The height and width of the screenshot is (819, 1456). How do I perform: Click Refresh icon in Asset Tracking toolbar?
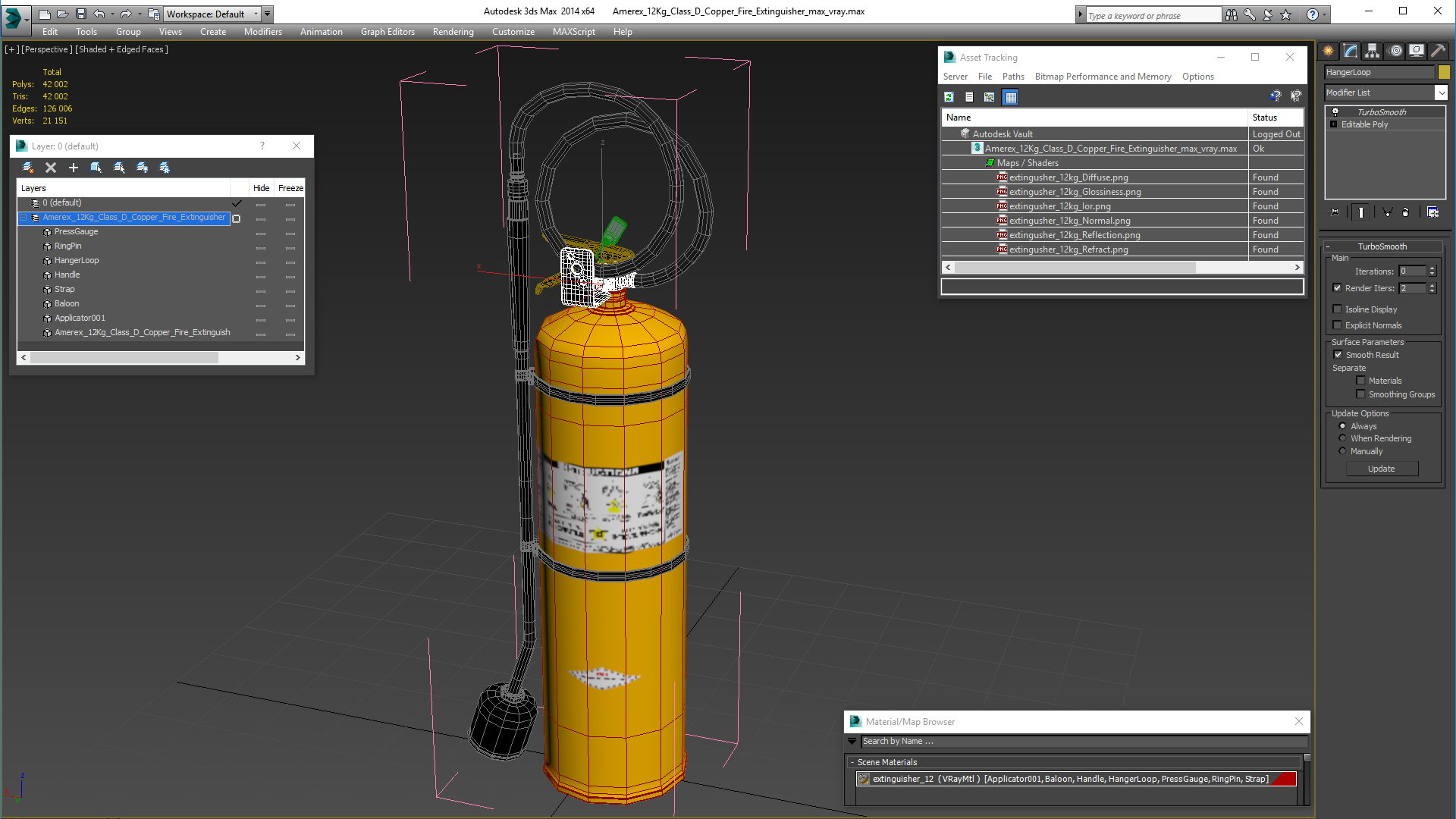pyautogui.click(x=949, y=97)
